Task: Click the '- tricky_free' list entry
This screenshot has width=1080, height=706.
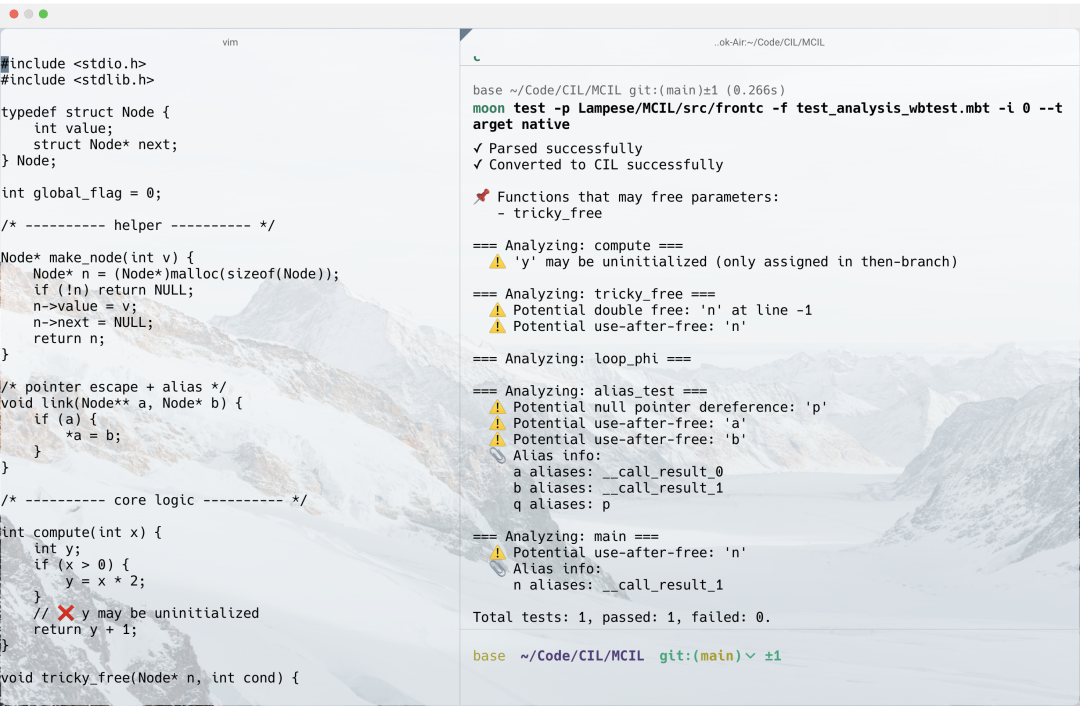Action: (x=550, y=213)
